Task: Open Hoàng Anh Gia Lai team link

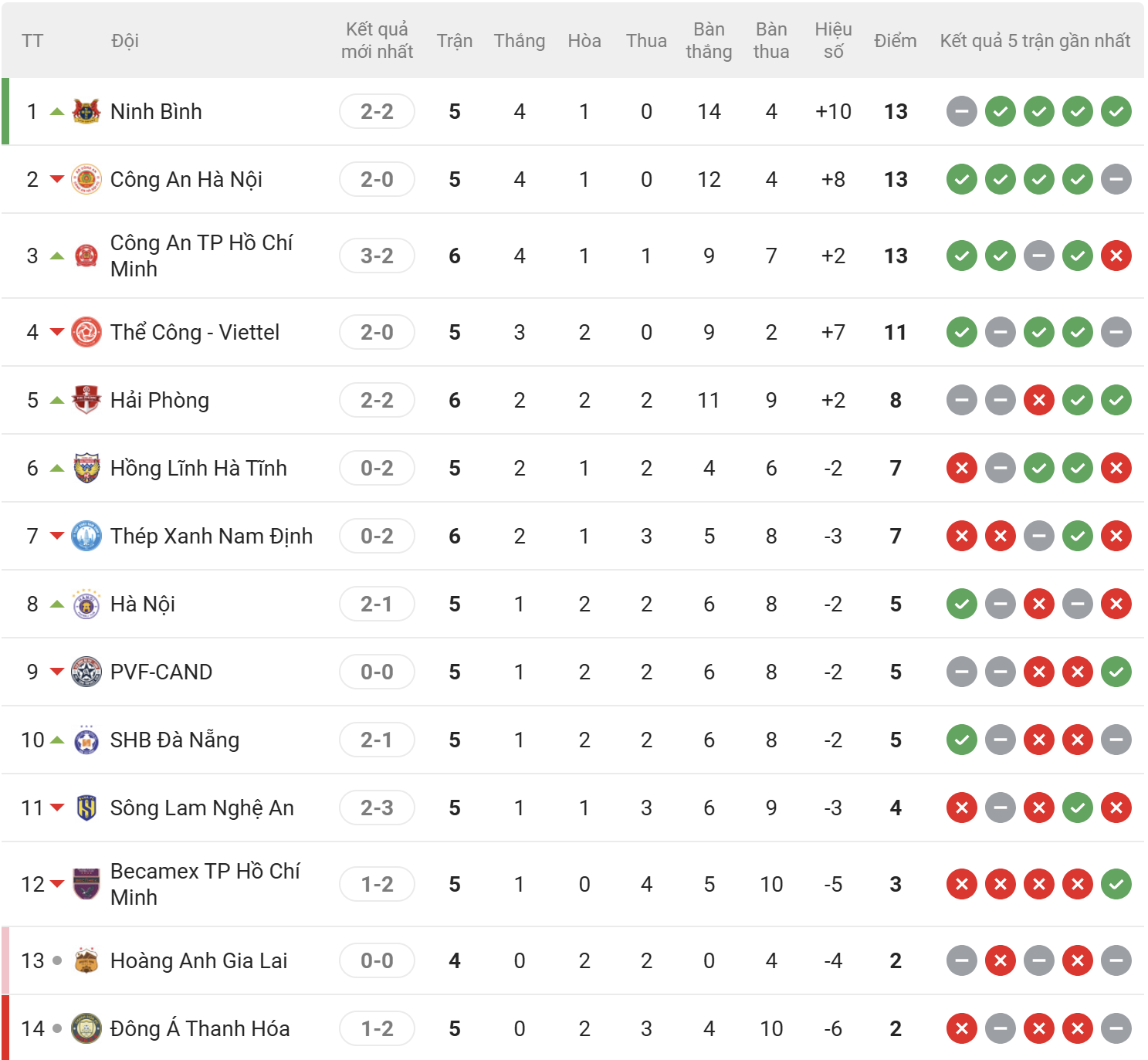Action: click(x=198, y=960)
